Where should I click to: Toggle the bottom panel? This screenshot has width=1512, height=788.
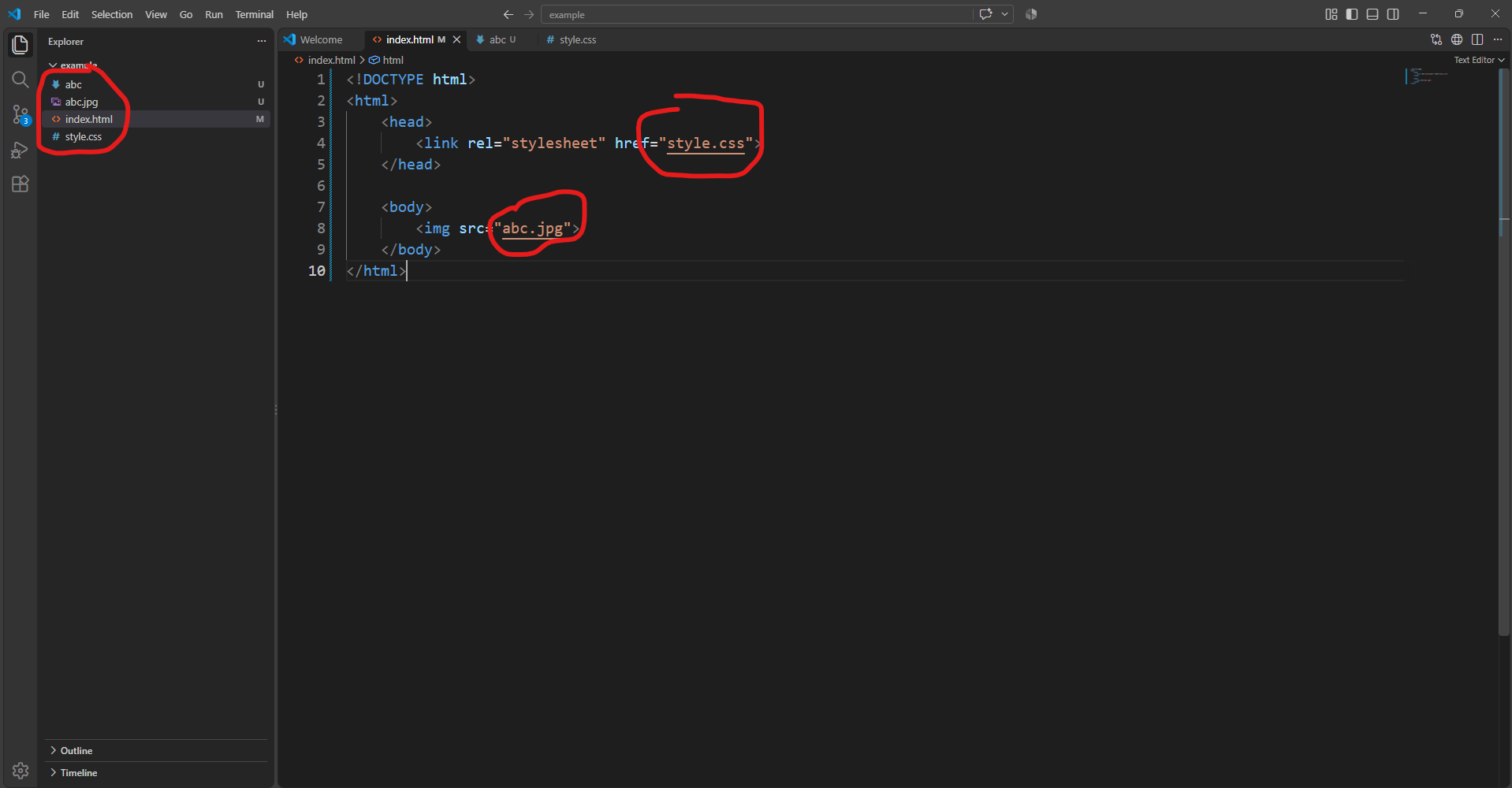(x=1372, y=14)
